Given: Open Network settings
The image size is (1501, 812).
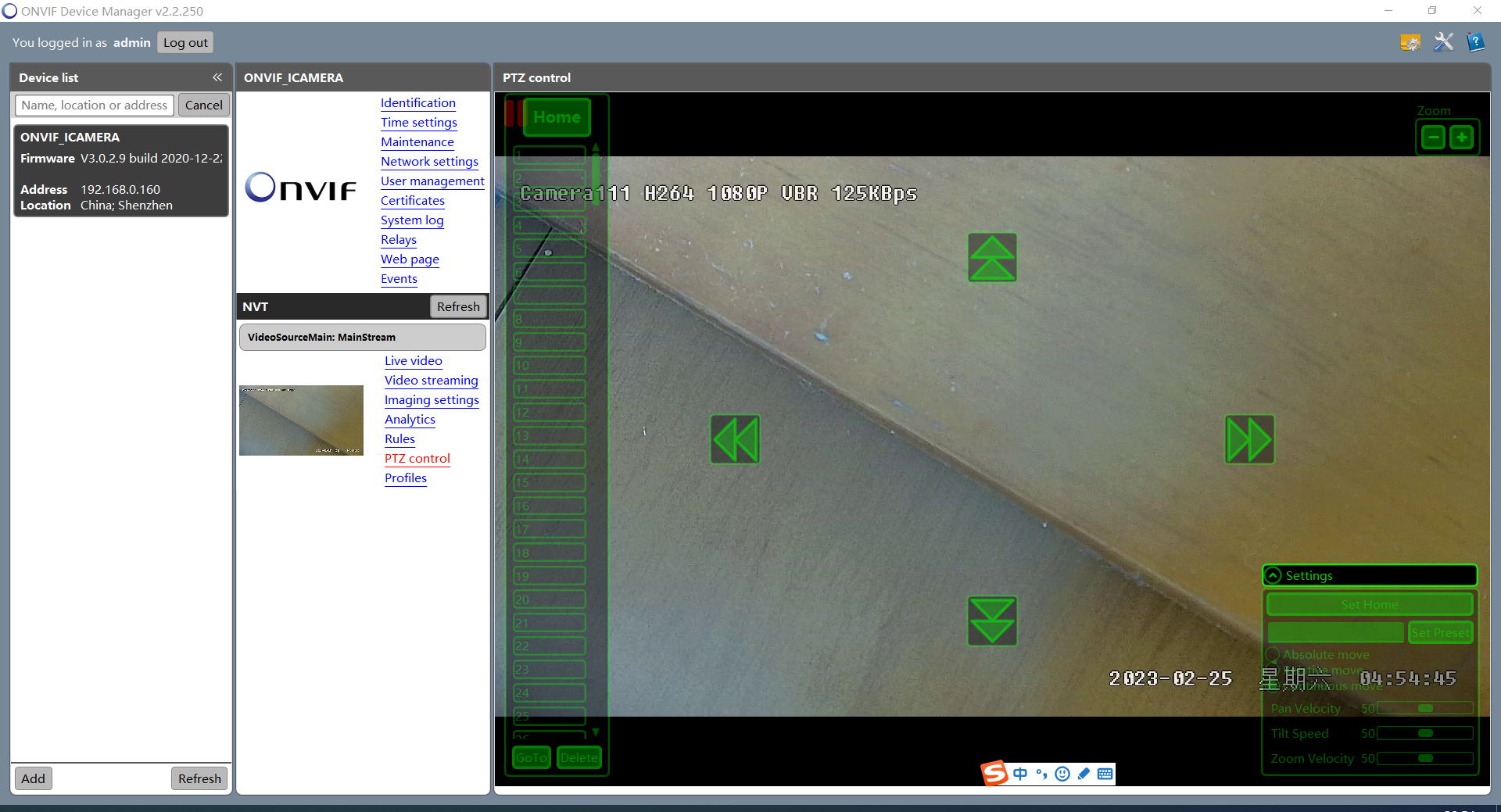Looking at the screenshot, I should 429,161.
